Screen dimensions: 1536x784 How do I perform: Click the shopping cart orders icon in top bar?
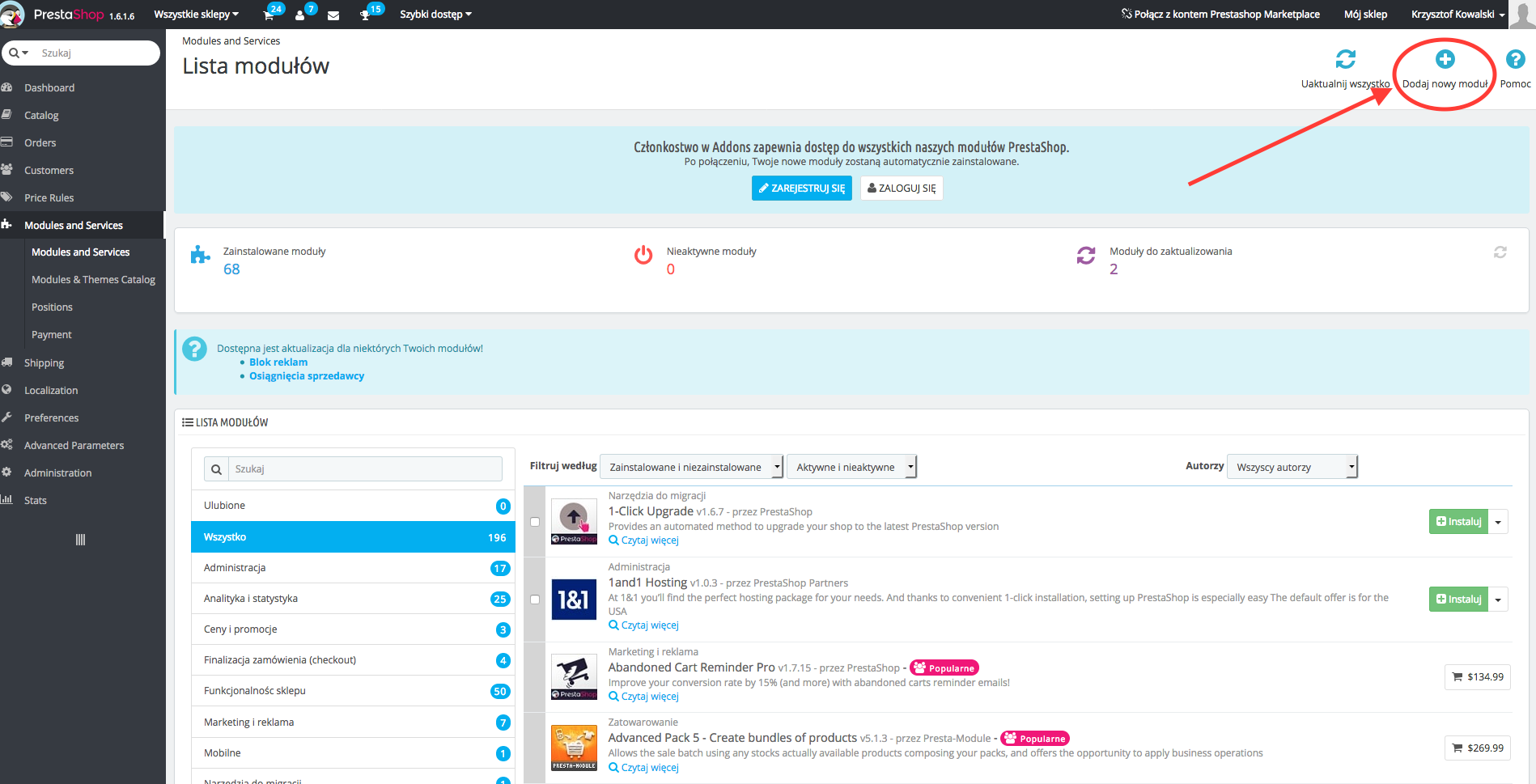click(269, 15)
